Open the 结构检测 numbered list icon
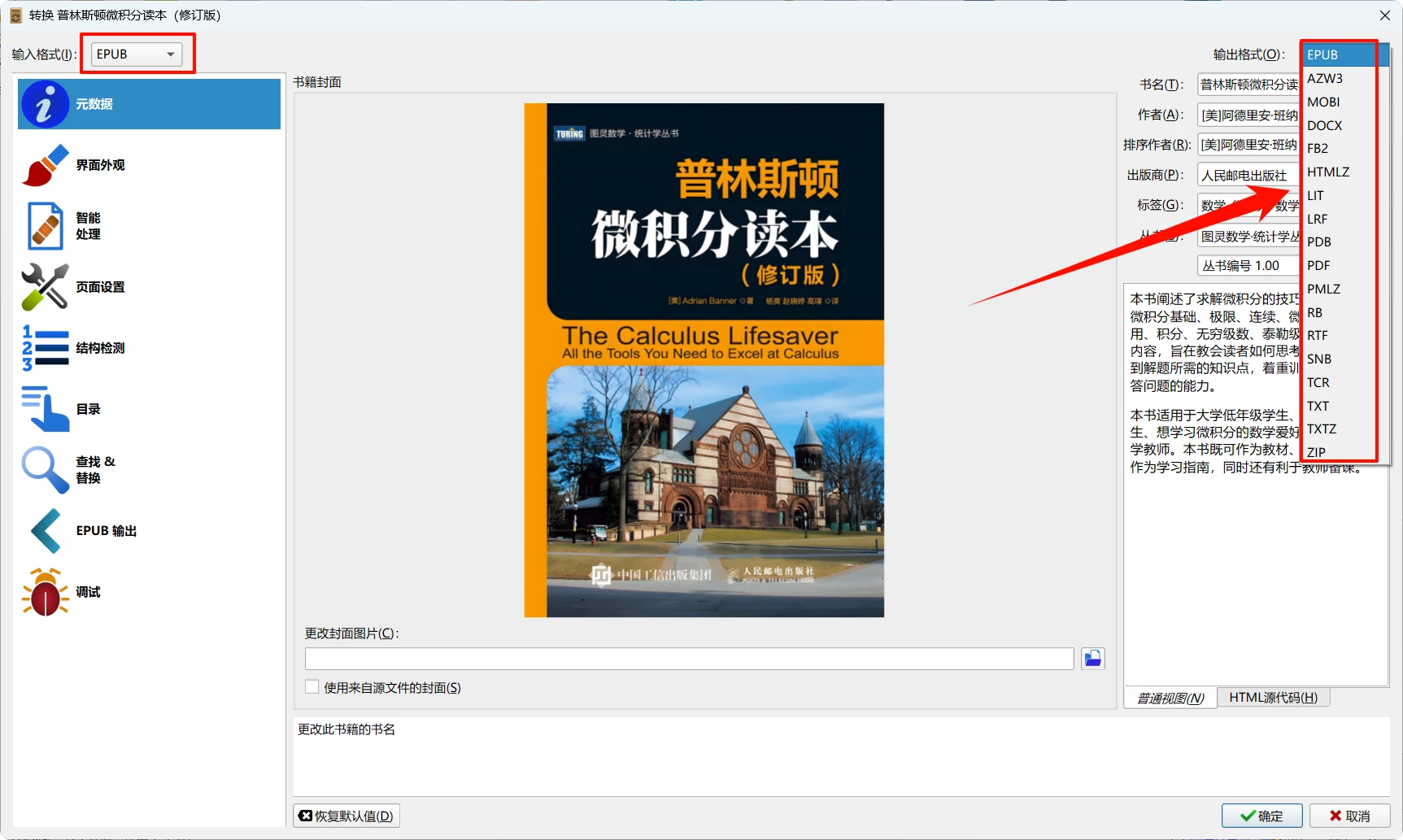The image size is (1403, 840). coord(45,348)
